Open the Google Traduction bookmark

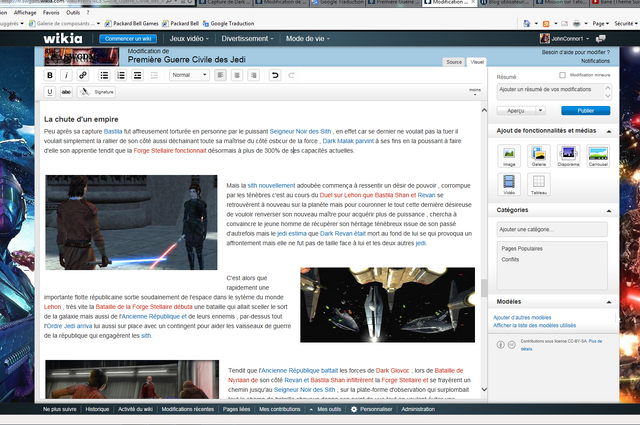tap(228, 24)
